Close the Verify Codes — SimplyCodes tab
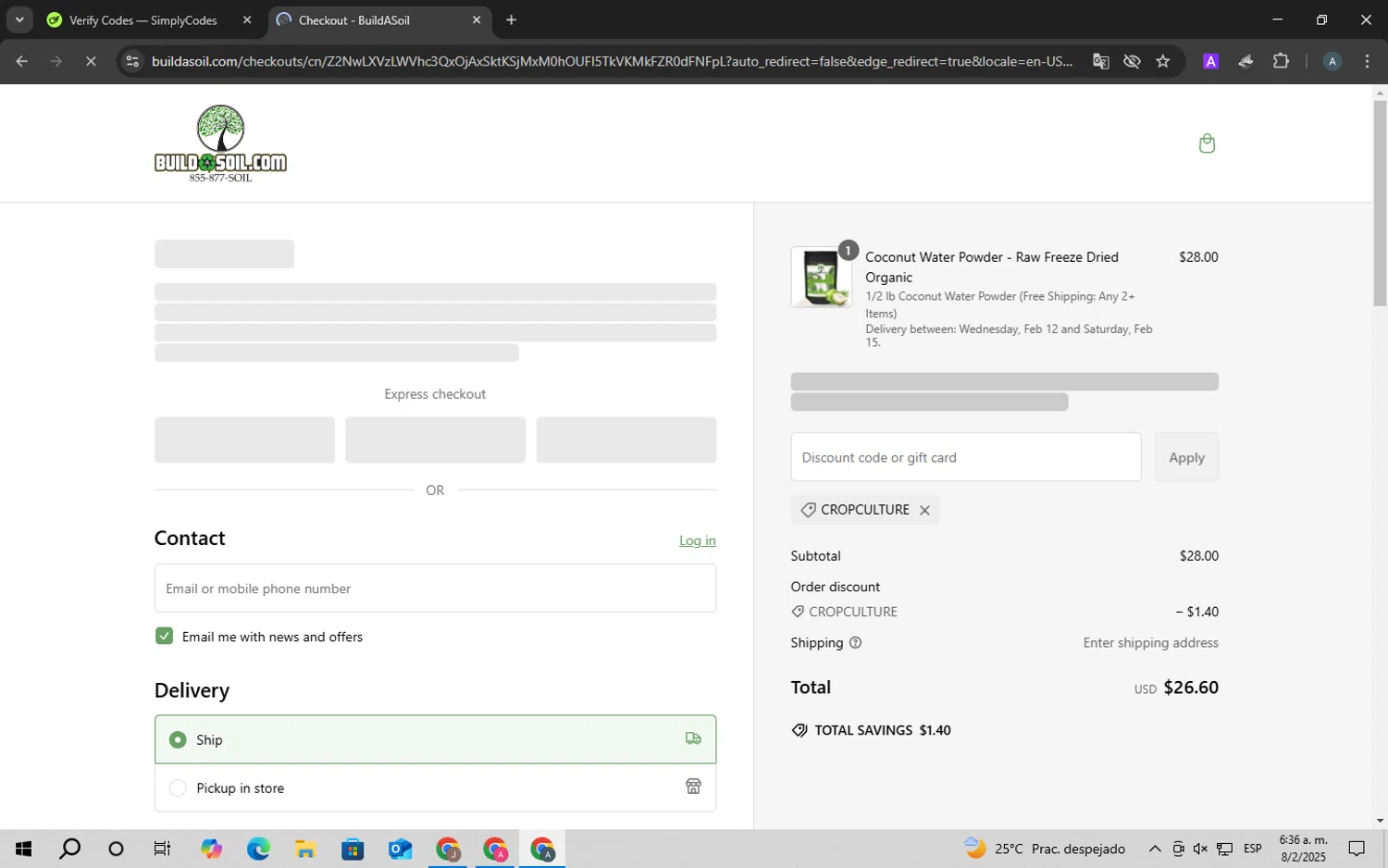 tap(247, 20)
